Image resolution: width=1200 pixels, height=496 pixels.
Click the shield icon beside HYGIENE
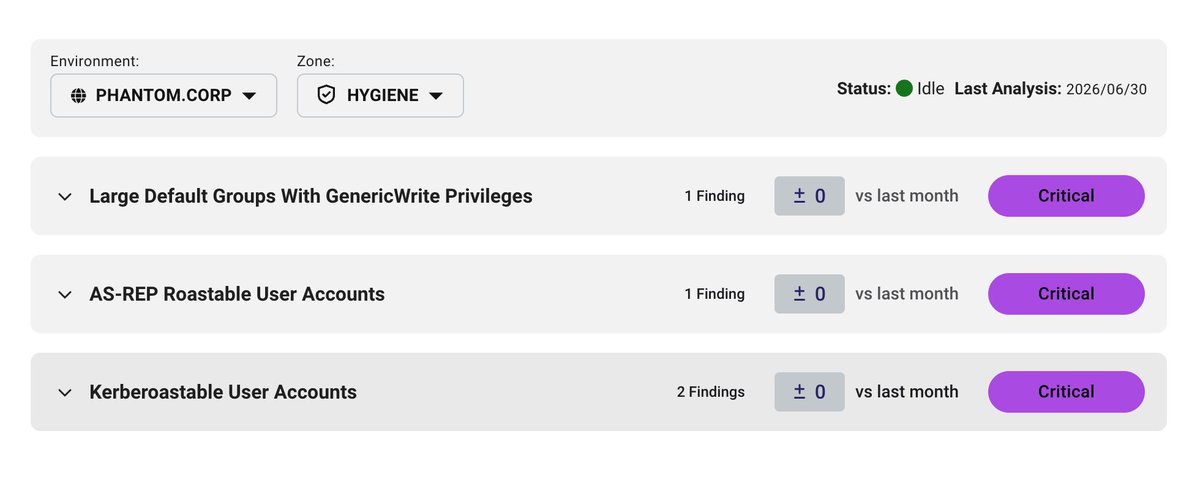click(325, 96)
